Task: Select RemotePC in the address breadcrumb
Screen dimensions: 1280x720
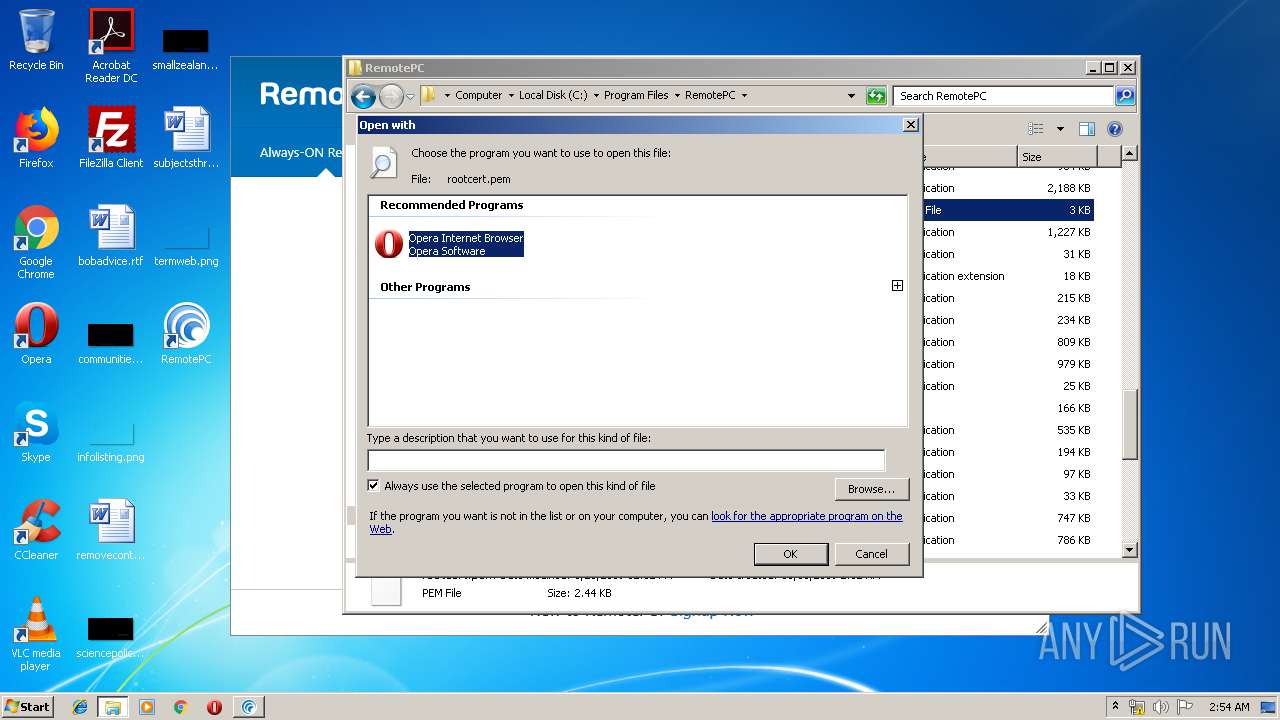Action: (710, 96)
